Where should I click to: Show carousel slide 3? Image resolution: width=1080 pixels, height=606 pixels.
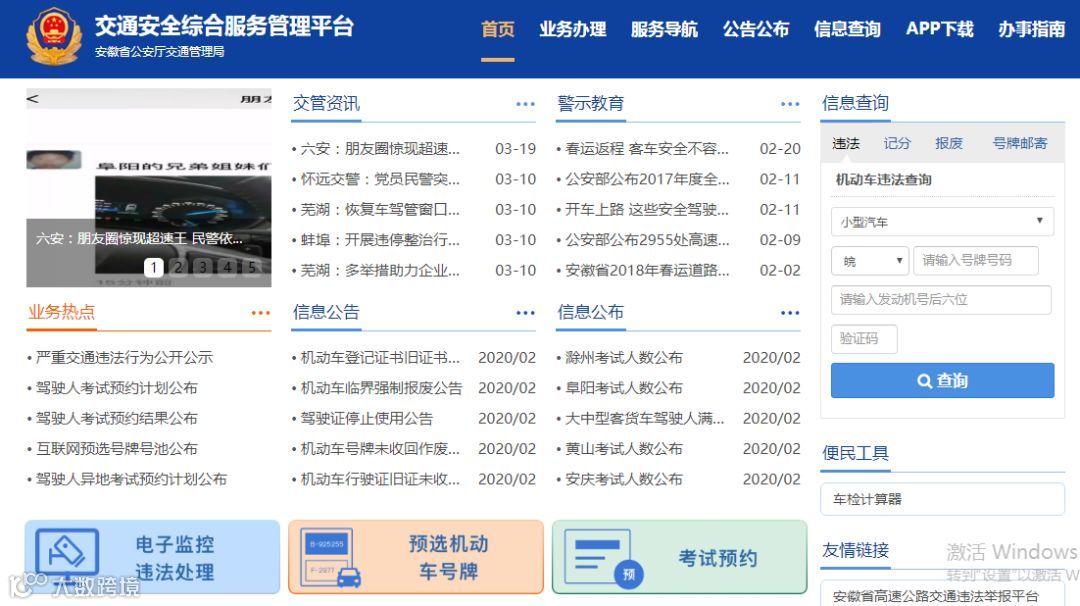202,267
